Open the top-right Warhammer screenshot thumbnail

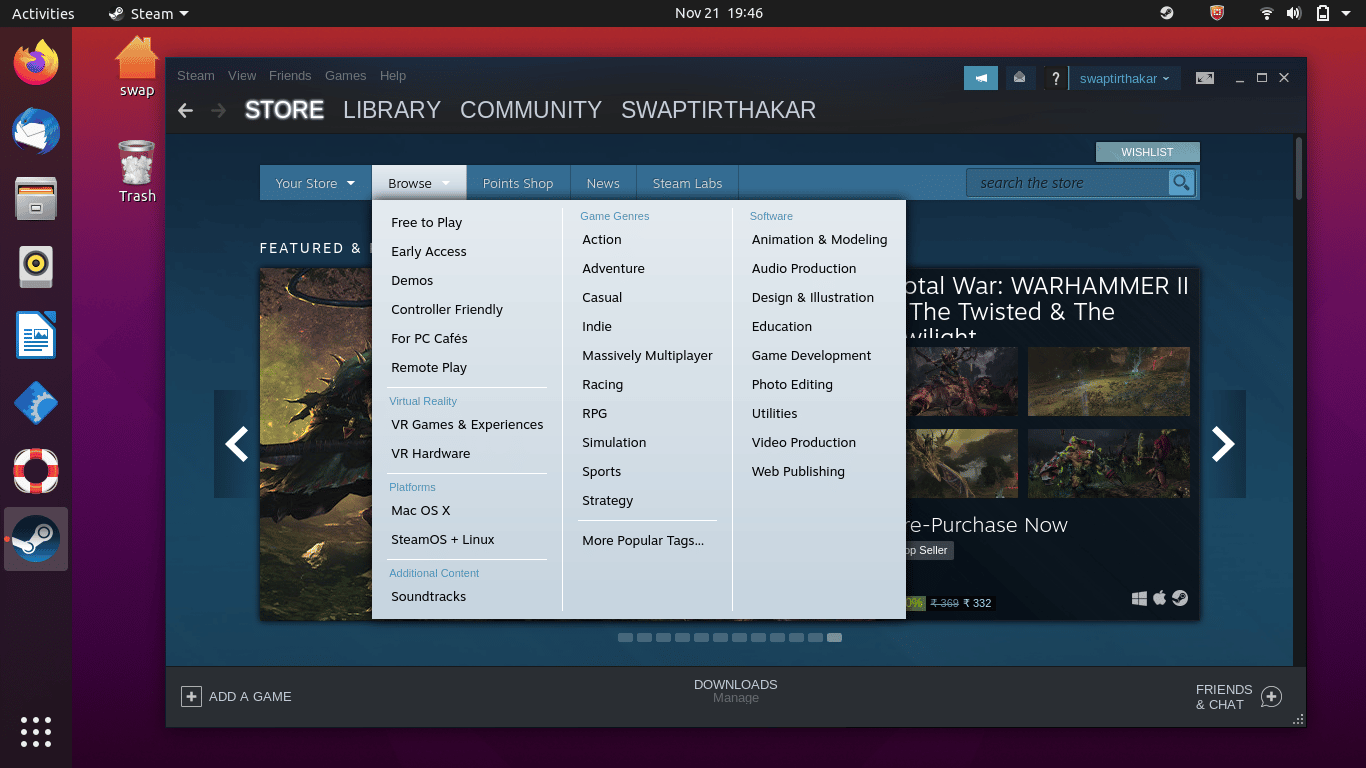1109,381
